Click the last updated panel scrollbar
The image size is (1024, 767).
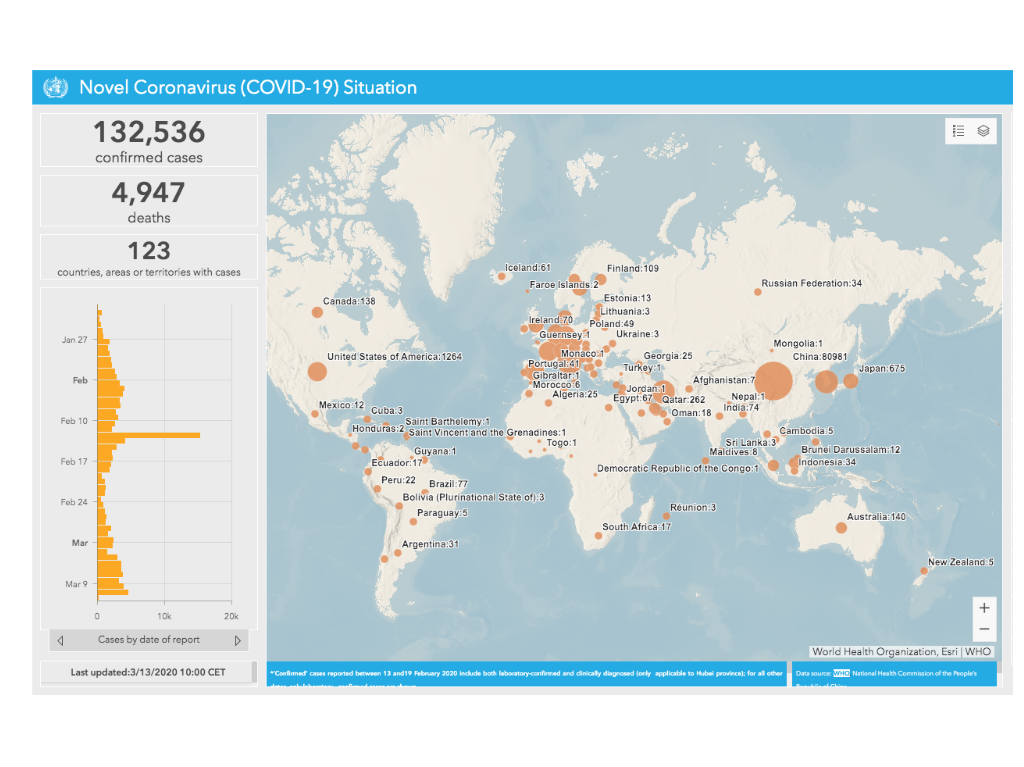(x=254, y=672)
